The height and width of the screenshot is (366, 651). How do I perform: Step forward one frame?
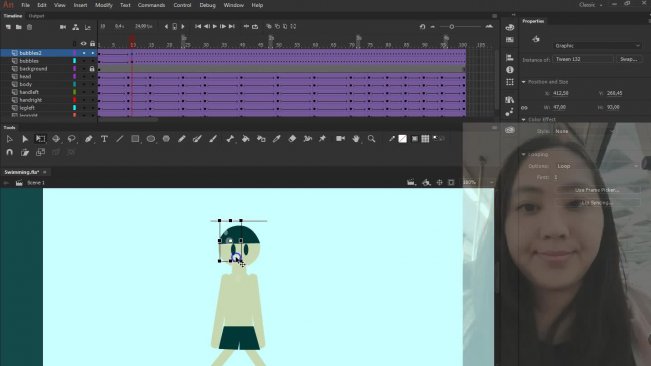223,27
